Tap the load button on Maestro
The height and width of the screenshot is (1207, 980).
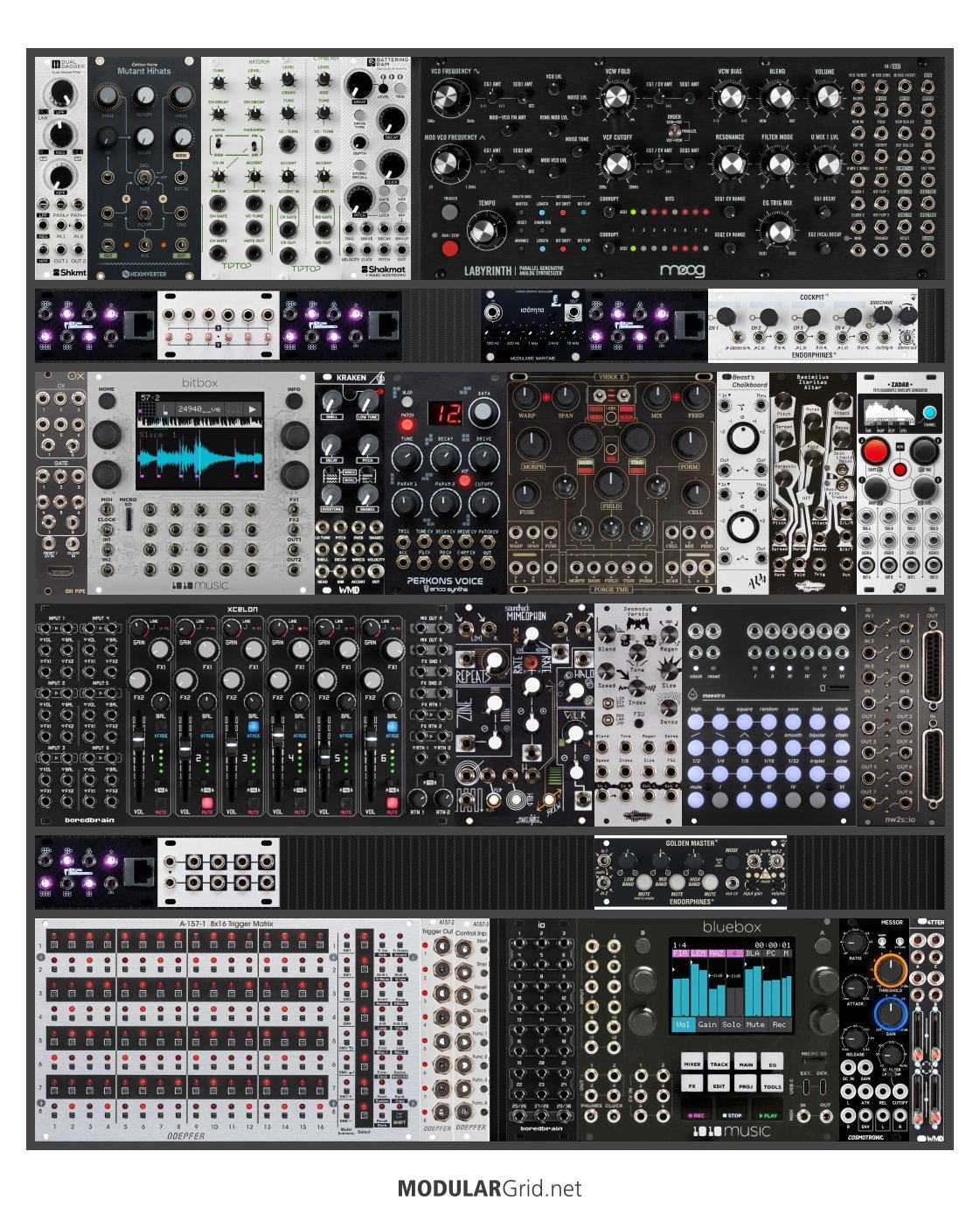817,722
